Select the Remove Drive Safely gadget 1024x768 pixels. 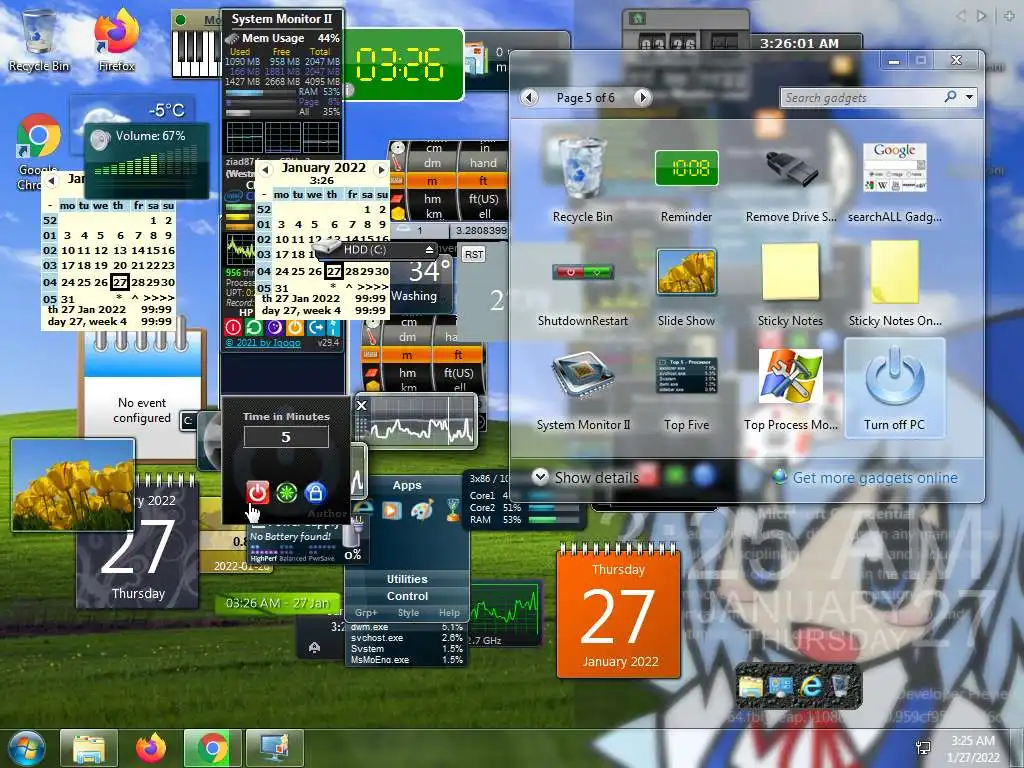click(790, 180)
